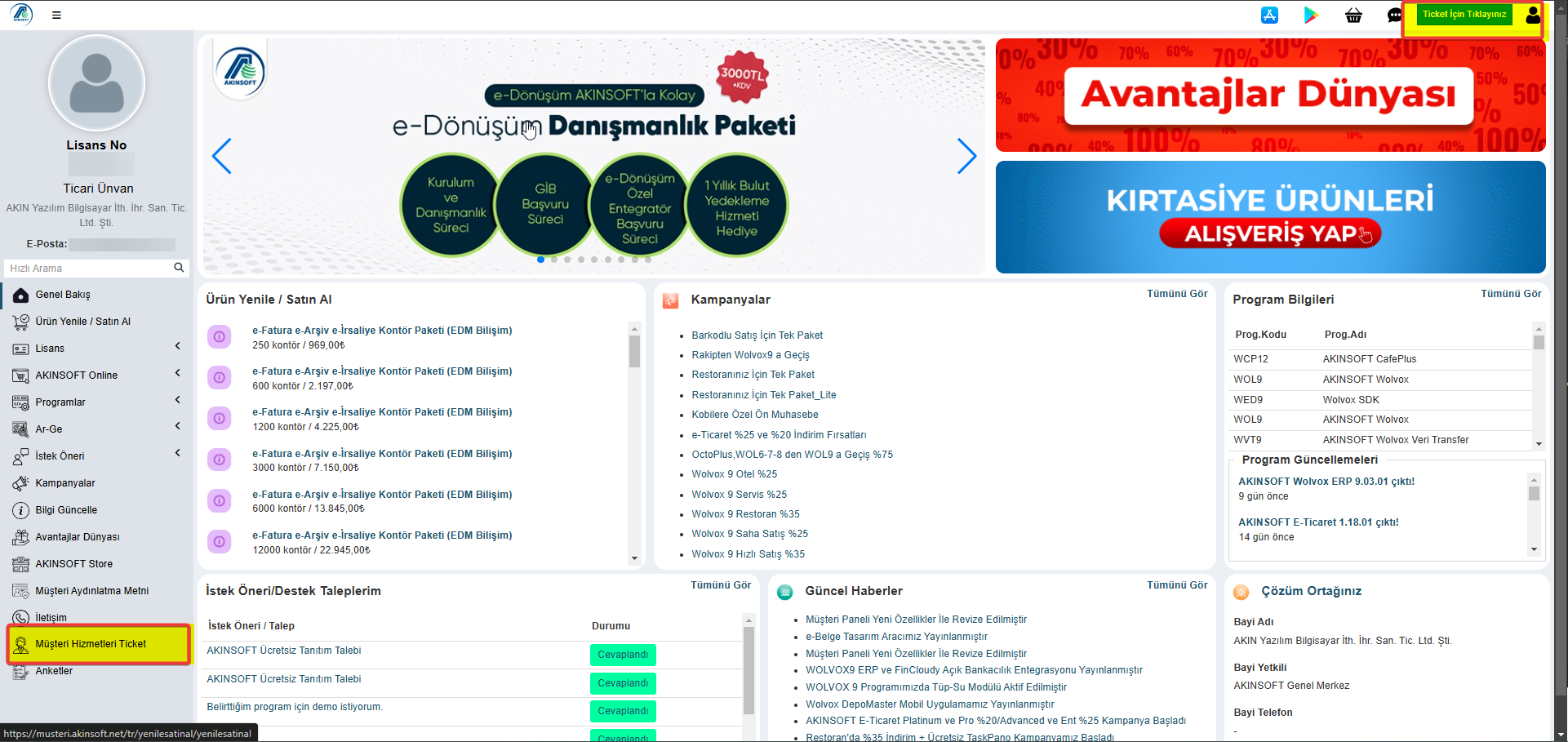
Task: Click the user avatar profile picture
Action: [96, 82]
